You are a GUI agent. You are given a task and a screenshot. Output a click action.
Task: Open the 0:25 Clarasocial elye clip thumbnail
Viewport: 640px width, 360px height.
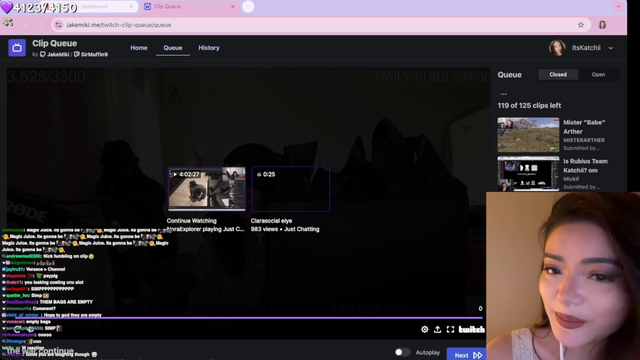(291, 189)
